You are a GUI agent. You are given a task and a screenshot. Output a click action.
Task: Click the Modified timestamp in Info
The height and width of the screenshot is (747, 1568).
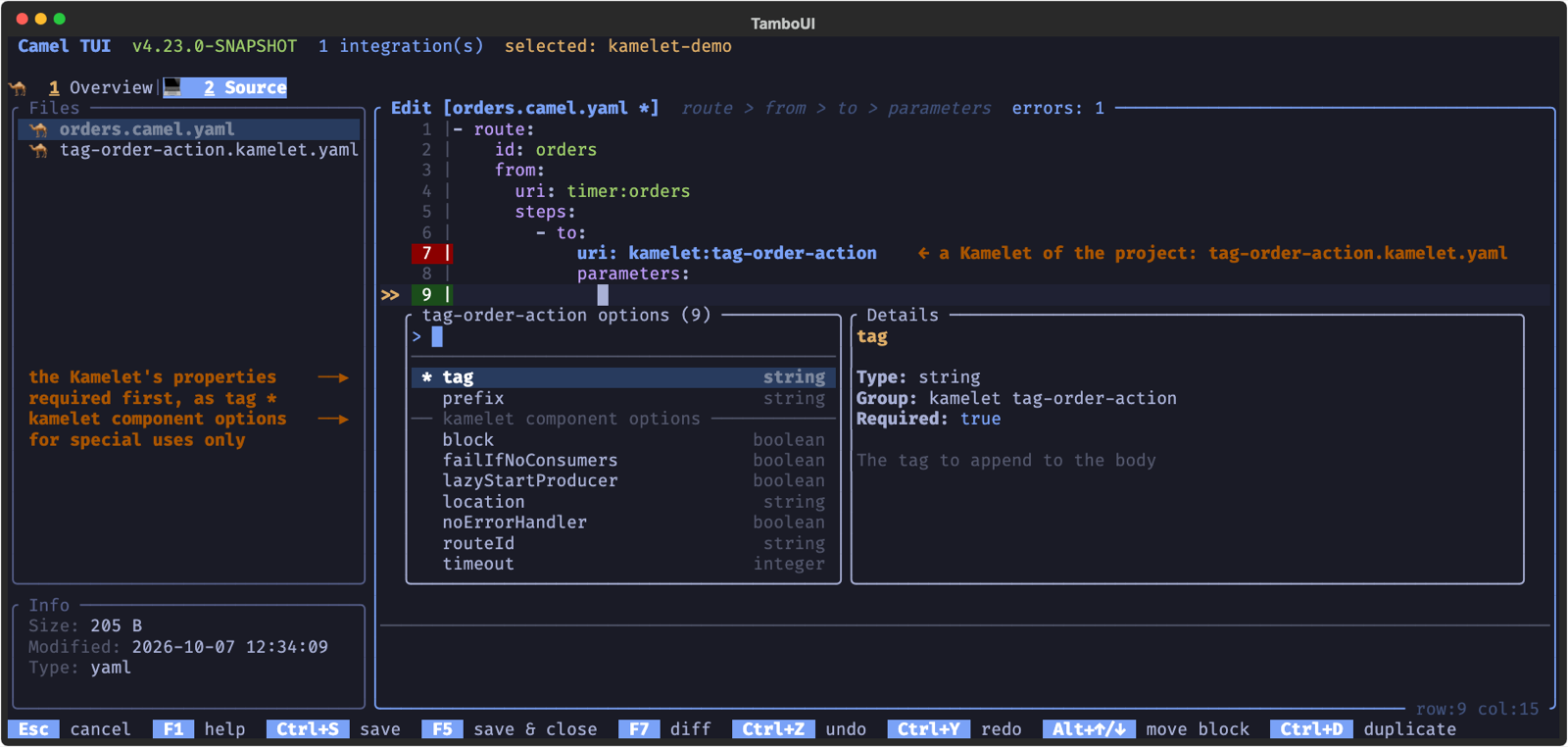coord(178,647)
